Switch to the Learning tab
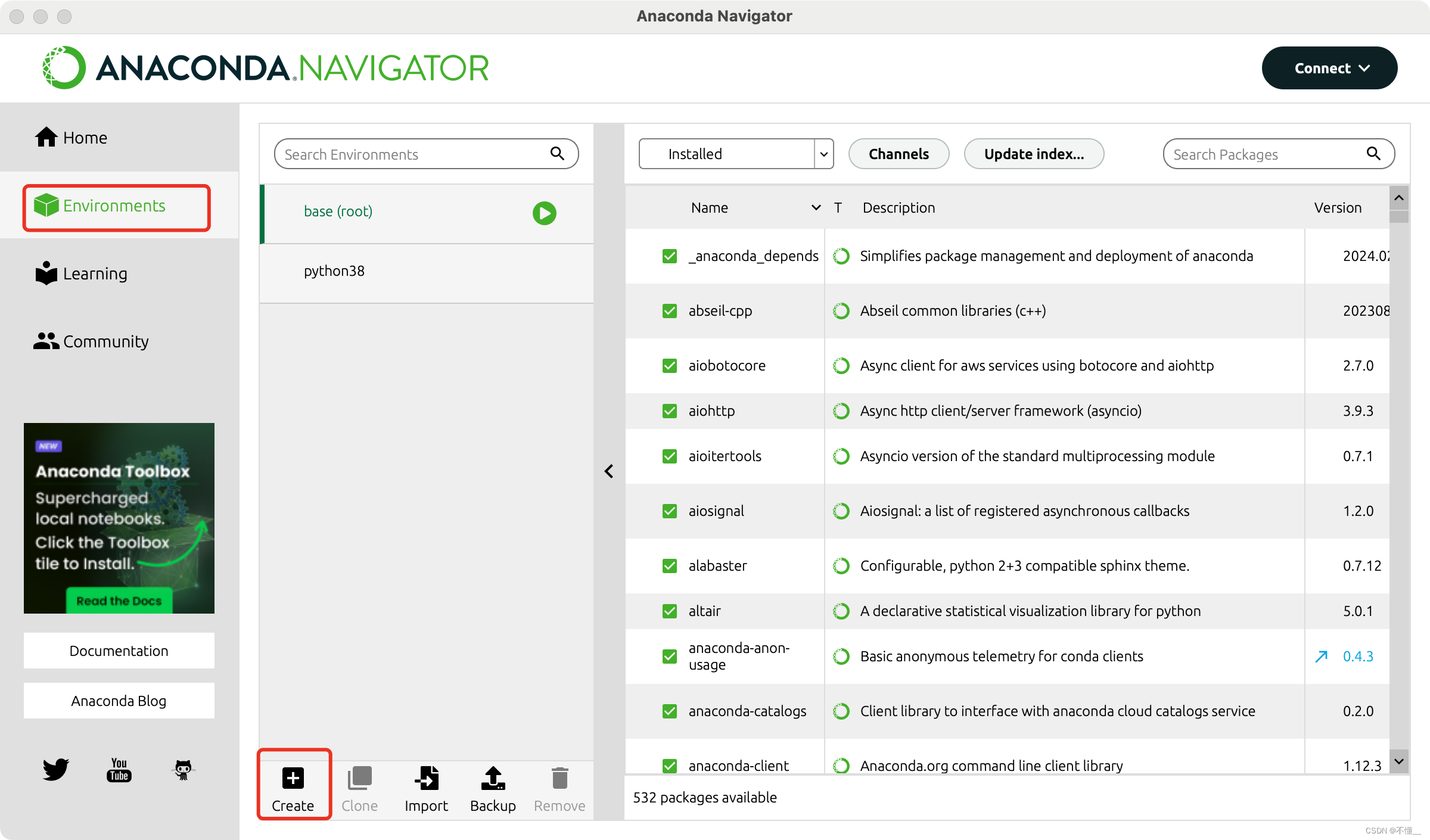 pos(82,273)
